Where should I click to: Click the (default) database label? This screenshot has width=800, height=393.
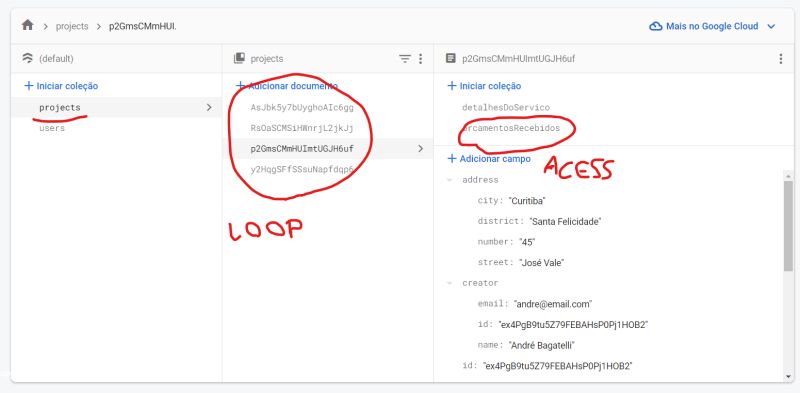[x=56, y=59]
